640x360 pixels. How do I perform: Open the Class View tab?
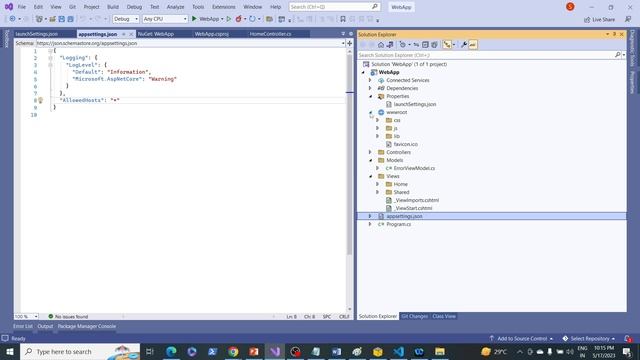pos(444,316)
